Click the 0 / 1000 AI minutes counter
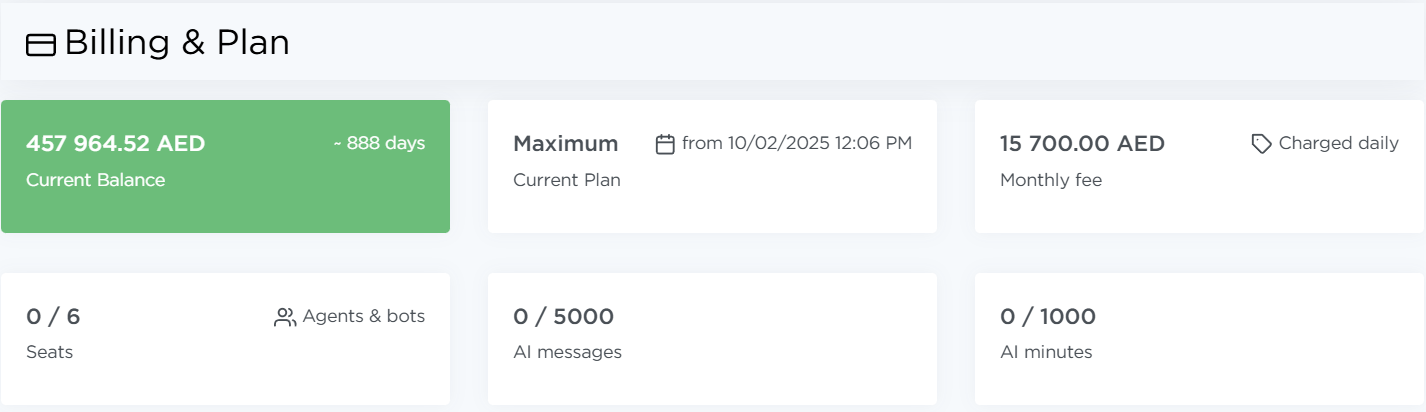1426x412 pixels. point(1048,317)
